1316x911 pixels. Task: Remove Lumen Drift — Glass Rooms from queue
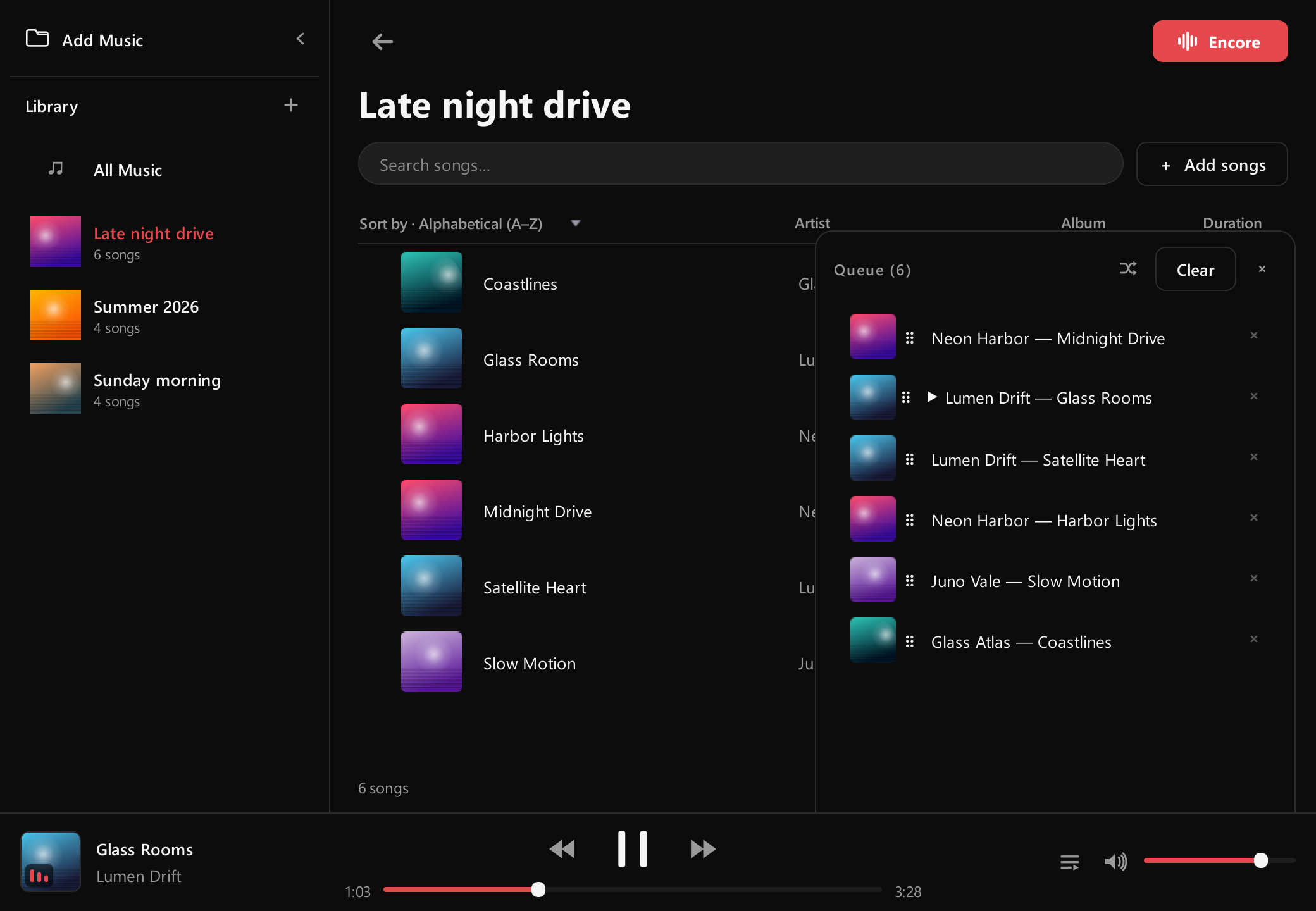(1254, 396)
